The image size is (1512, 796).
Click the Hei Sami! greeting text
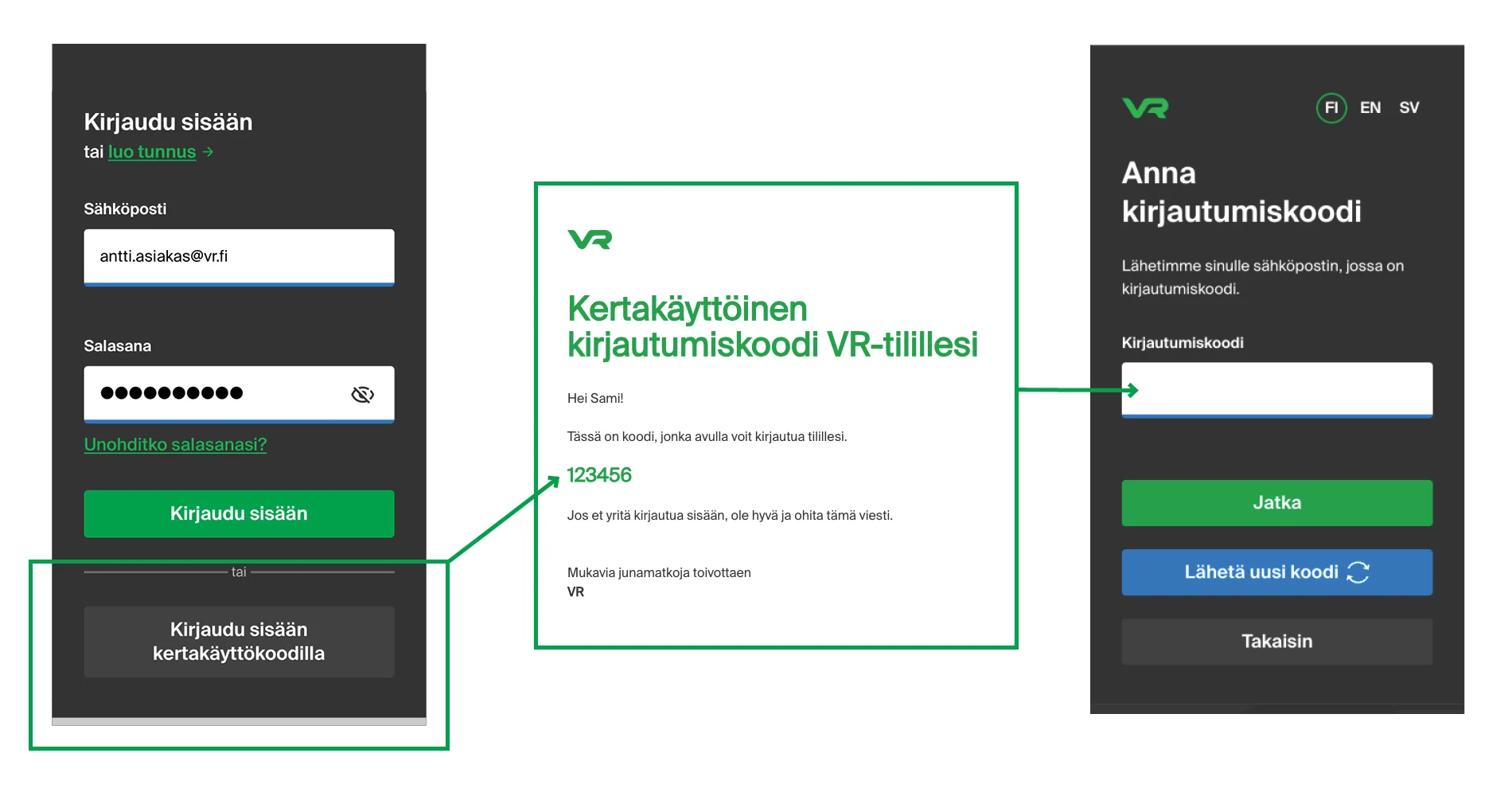pyautogui.click(x=595, y=398)
